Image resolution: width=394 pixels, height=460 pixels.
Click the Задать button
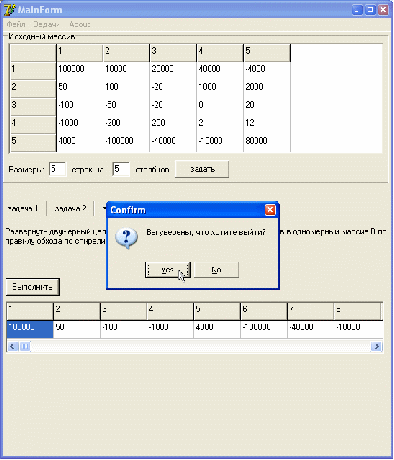pos(202,169)
